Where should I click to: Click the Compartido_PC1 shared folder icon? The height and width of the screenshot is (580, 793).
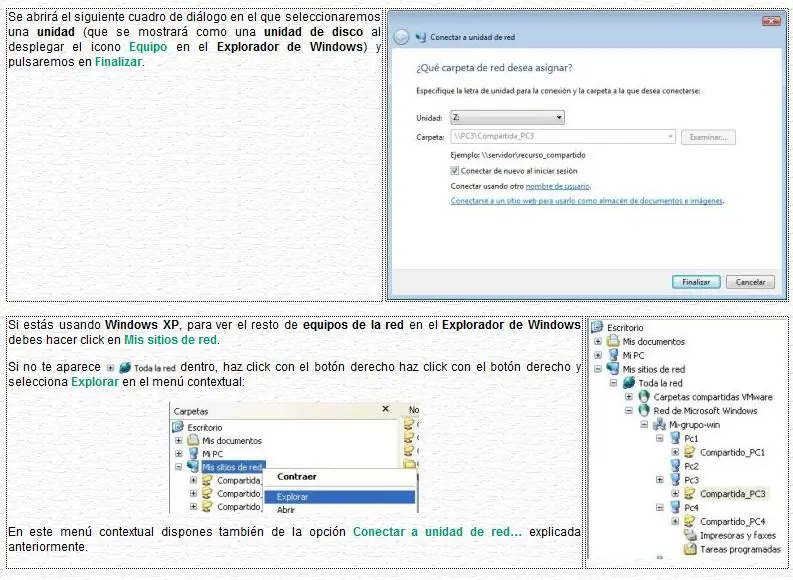coord(690,452)
